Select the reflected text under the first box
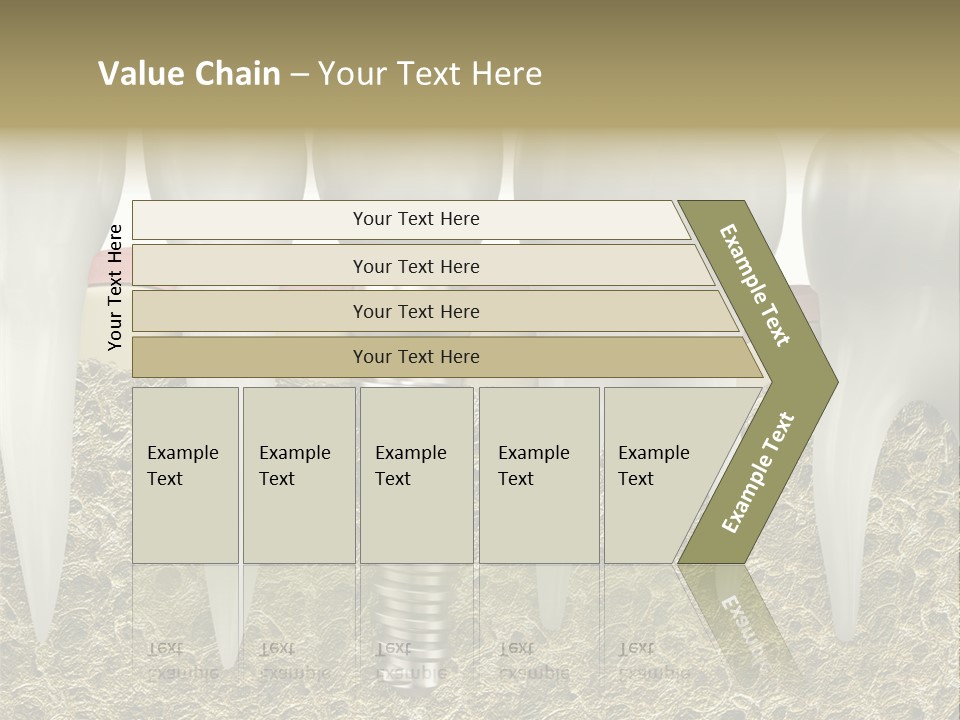Screen dimensions: 960x720 click(182, 660)
